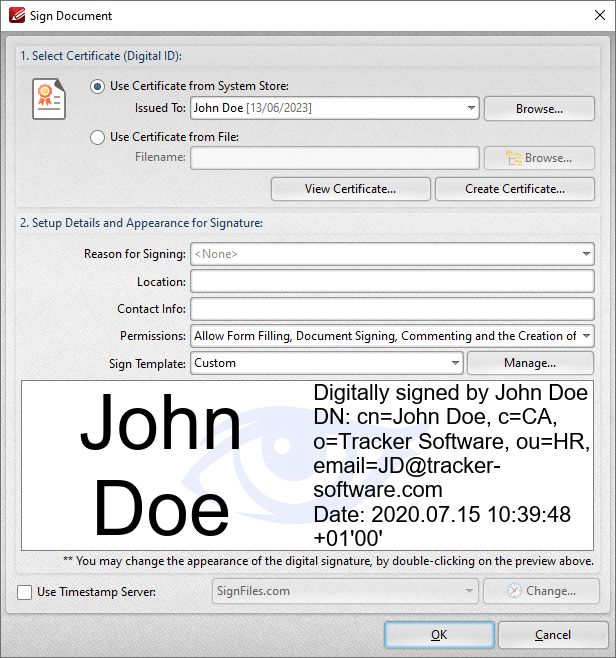Image resolution: width=616 pixels, height=658 pixels.
Task: Click the '1. Select Certificate (Digital ID):' heading
Action: point(101,56)
